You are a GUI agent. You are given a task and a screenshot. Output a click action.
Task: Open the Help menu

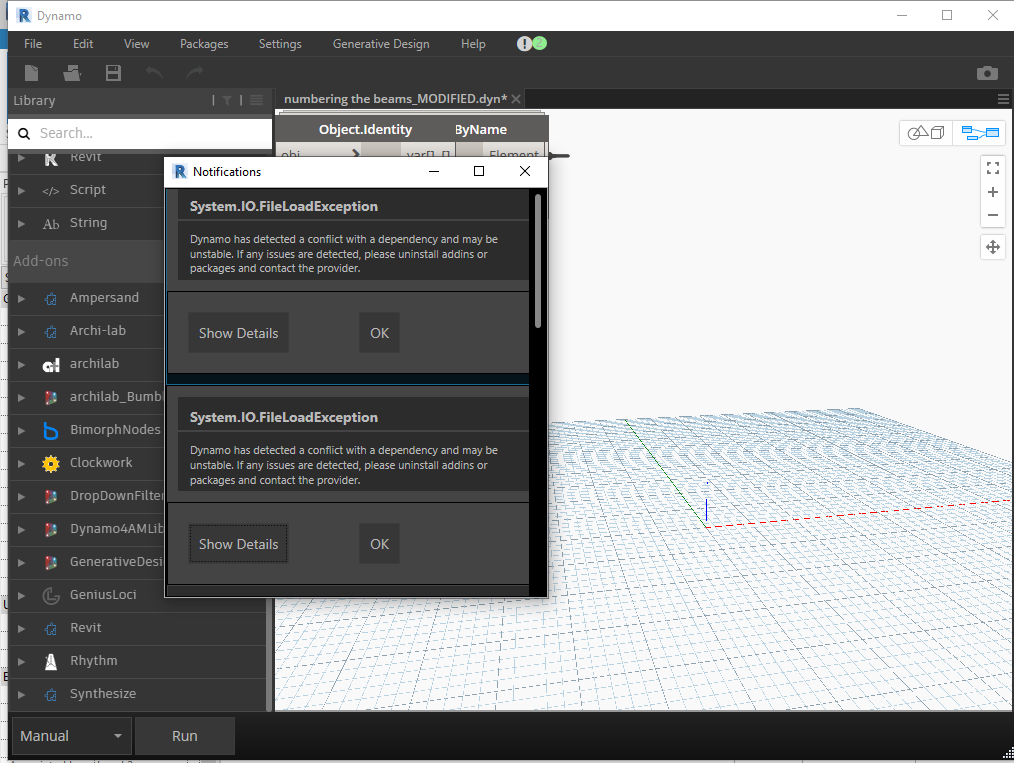point(473,44)
